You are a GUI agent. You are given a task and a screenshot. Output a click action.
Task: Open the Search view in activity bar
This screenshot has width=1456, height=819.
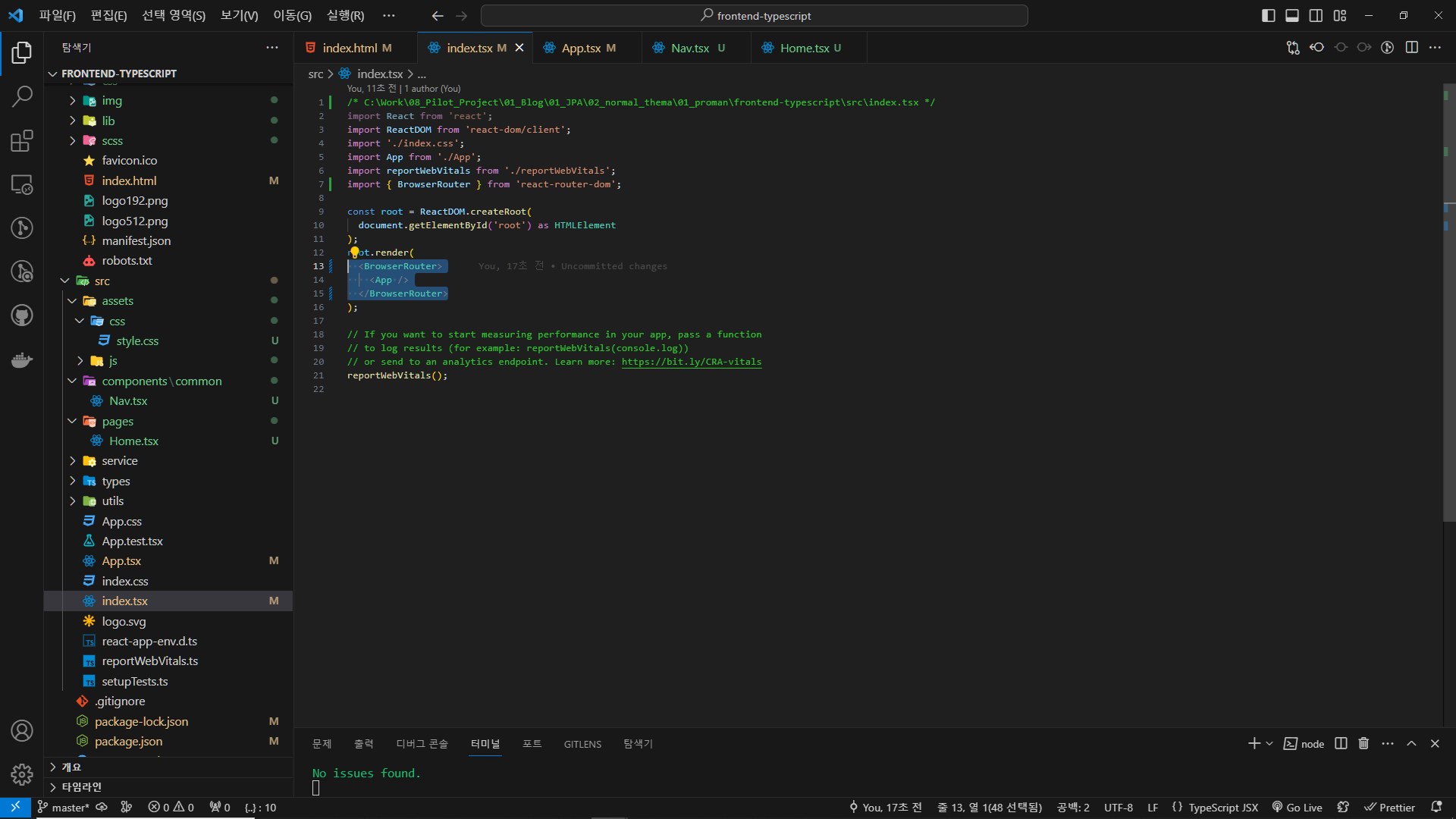22,96
